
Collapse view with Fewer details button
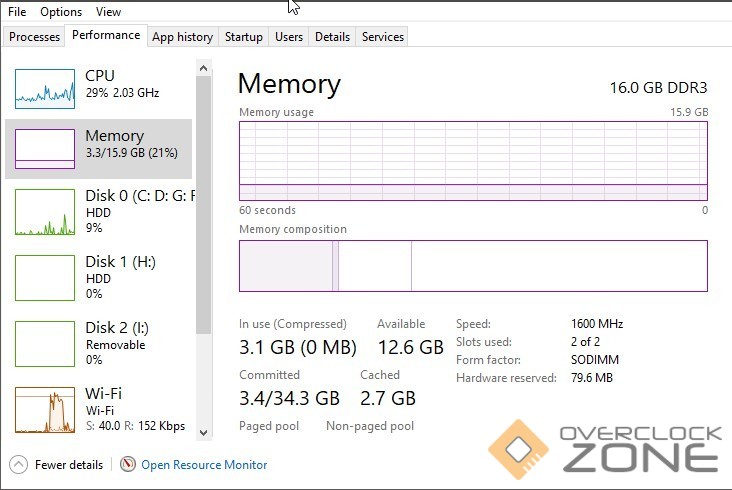68,465
